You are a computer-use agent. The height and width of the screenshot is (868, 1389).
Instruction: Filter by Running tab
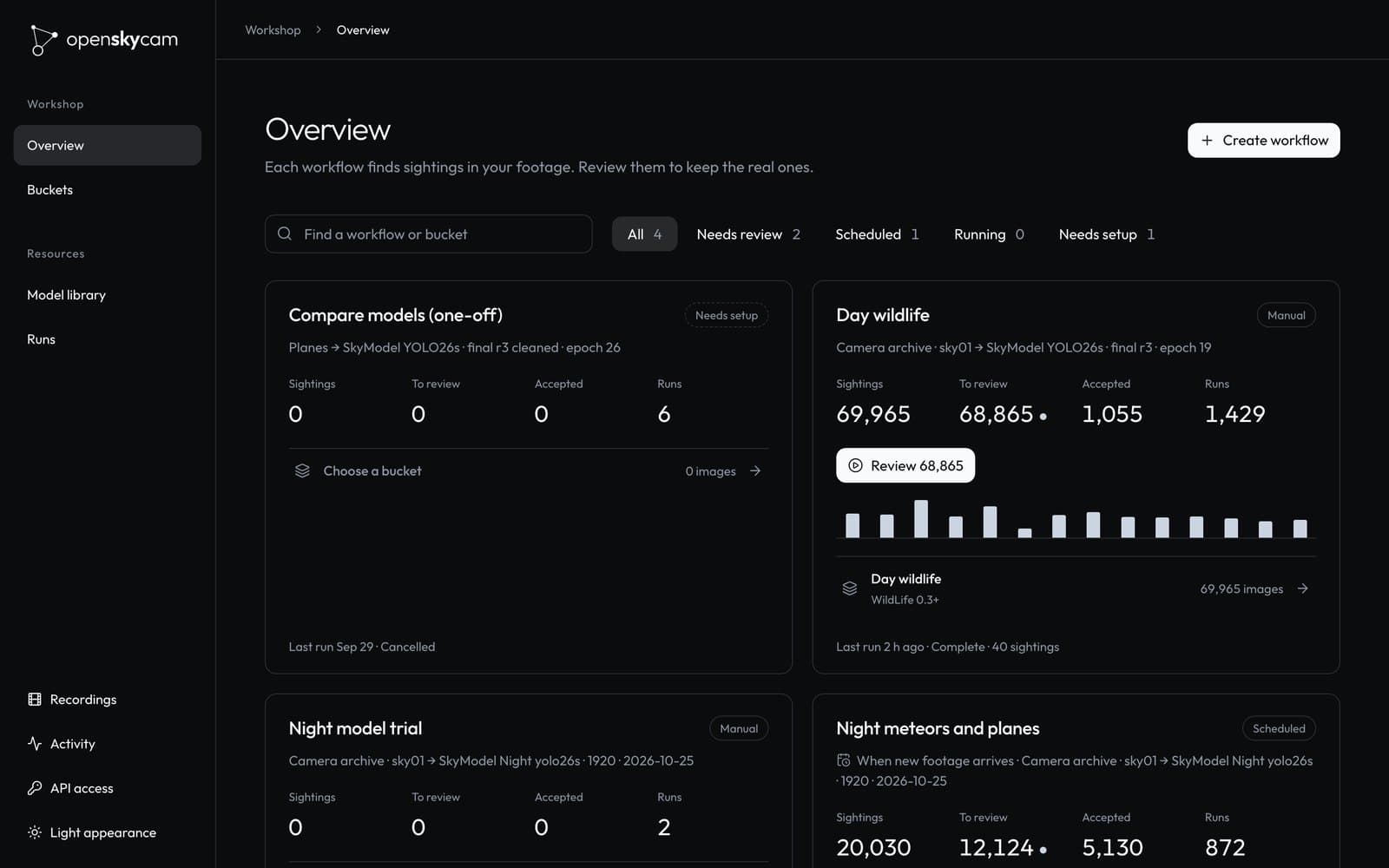coord(989,234)
